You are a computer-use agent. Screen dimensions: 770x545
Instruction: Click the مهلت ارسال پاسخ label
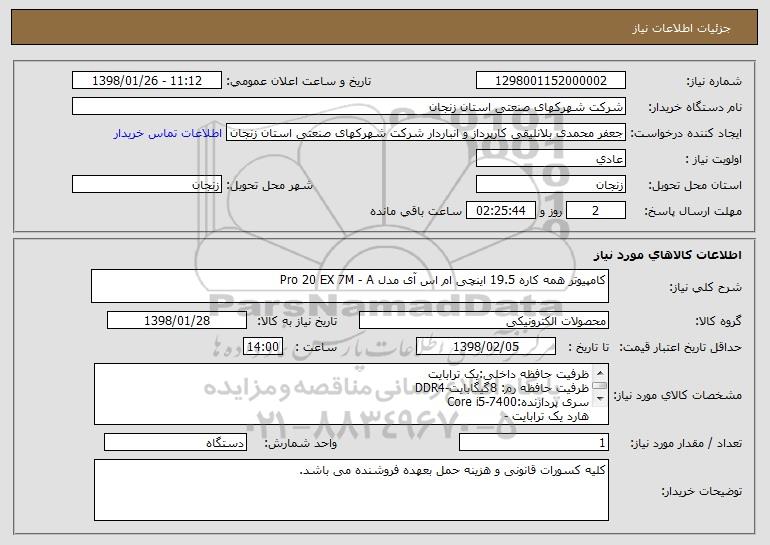[x=693, y=211]
